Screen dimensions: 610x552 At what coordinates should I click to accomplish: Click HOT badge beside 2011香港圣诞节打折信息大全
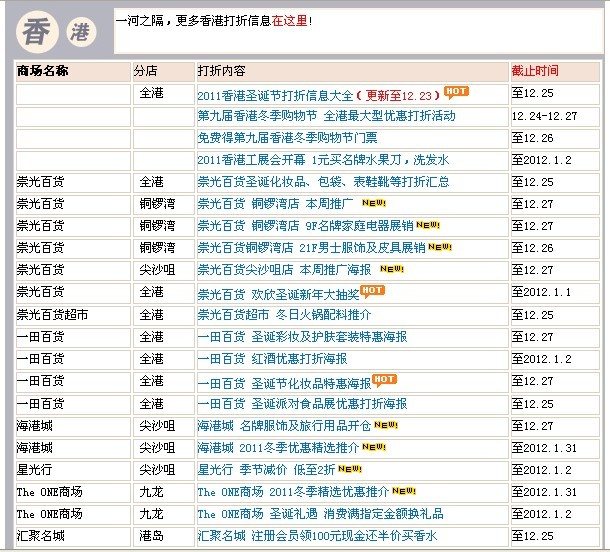coord(456,92)
